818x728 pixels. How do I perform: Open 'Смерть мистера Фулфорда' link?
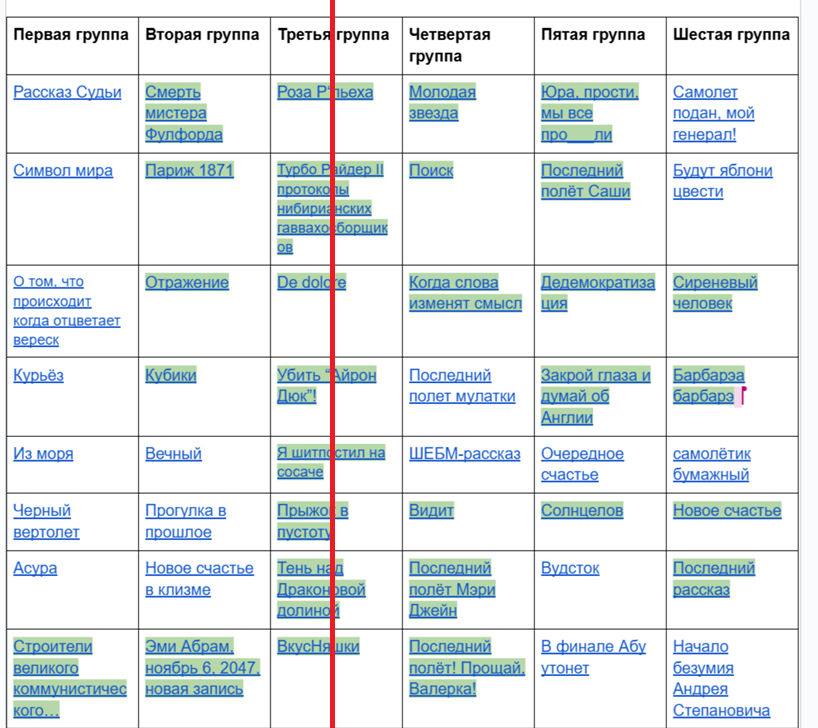[x=184, y=113]
